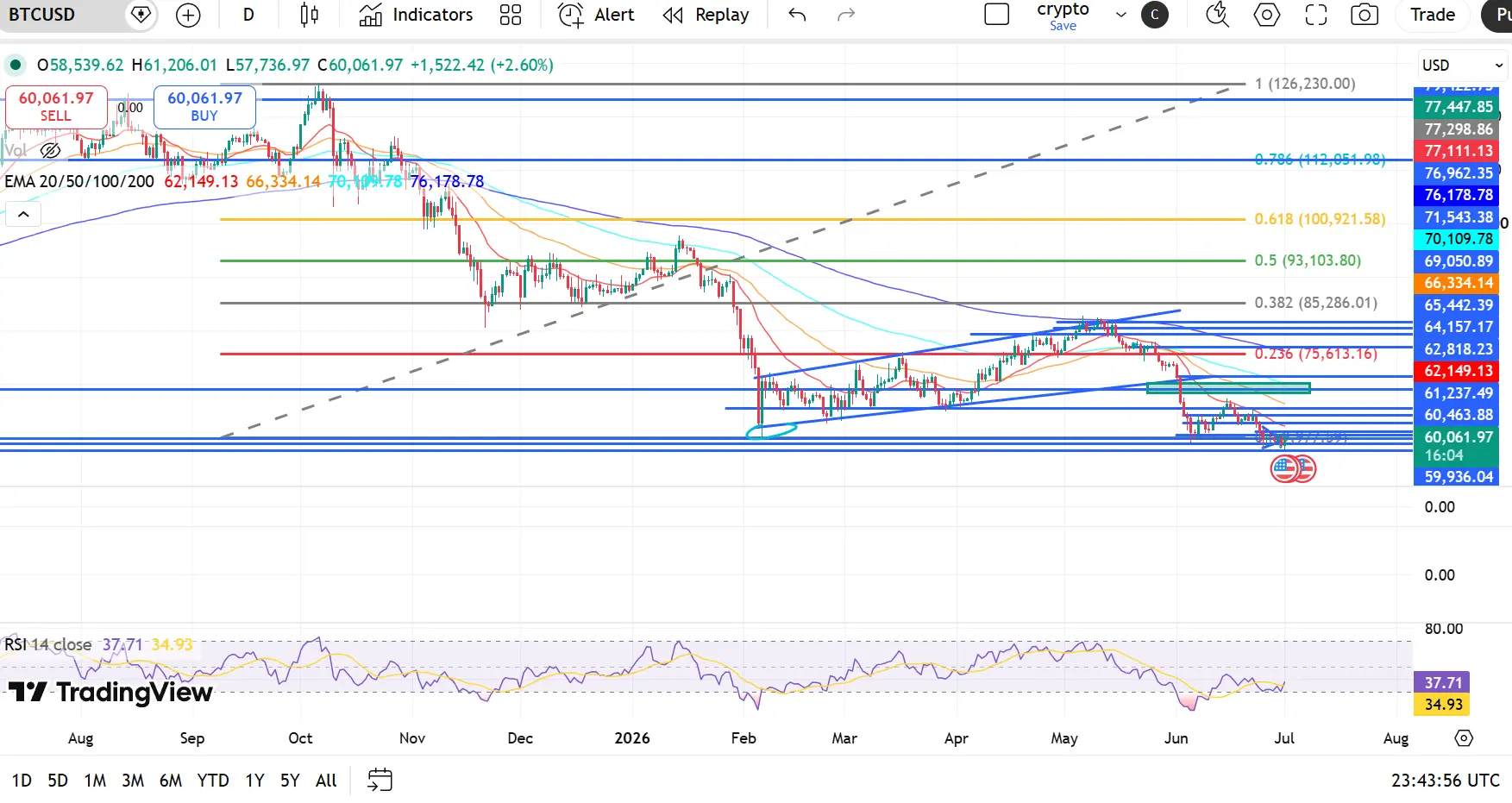Screen dimensions: 1512x803
Task: Click the 60,061.97 BUY button
Action: pos(204,107)
